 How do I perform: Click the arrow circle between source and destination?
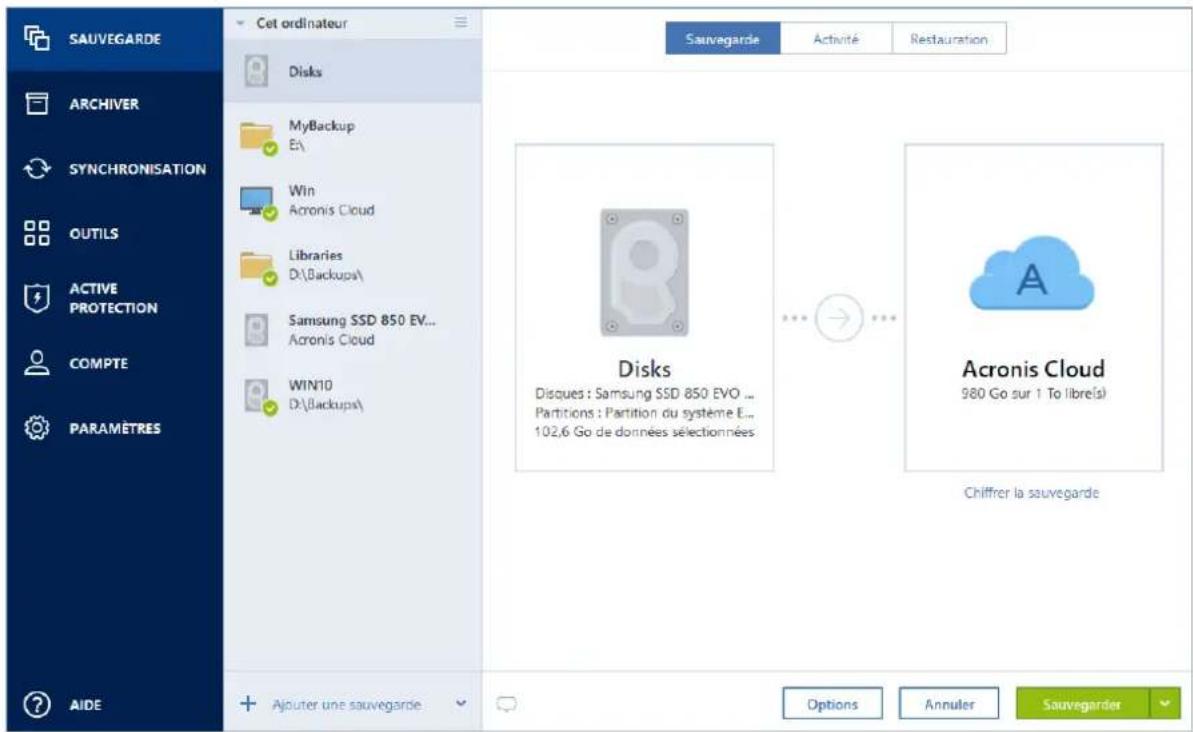[838, 318]
